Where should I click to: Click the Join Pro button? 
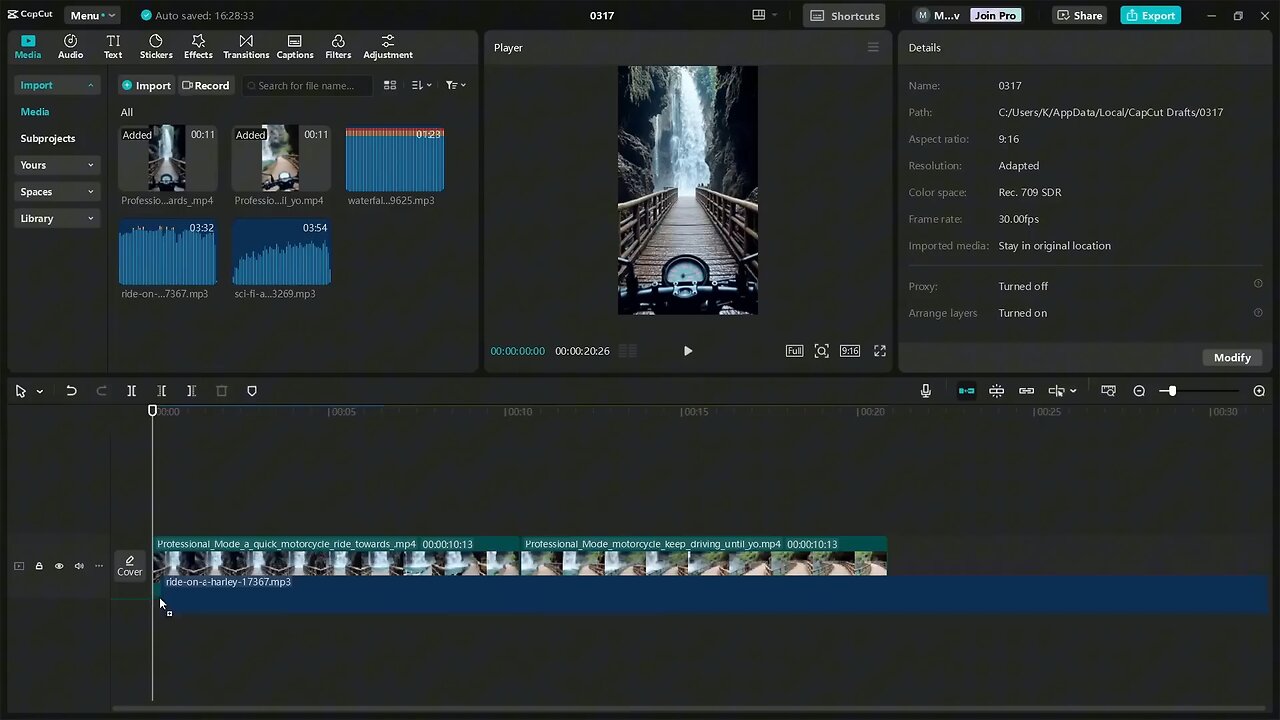(995, 16)
